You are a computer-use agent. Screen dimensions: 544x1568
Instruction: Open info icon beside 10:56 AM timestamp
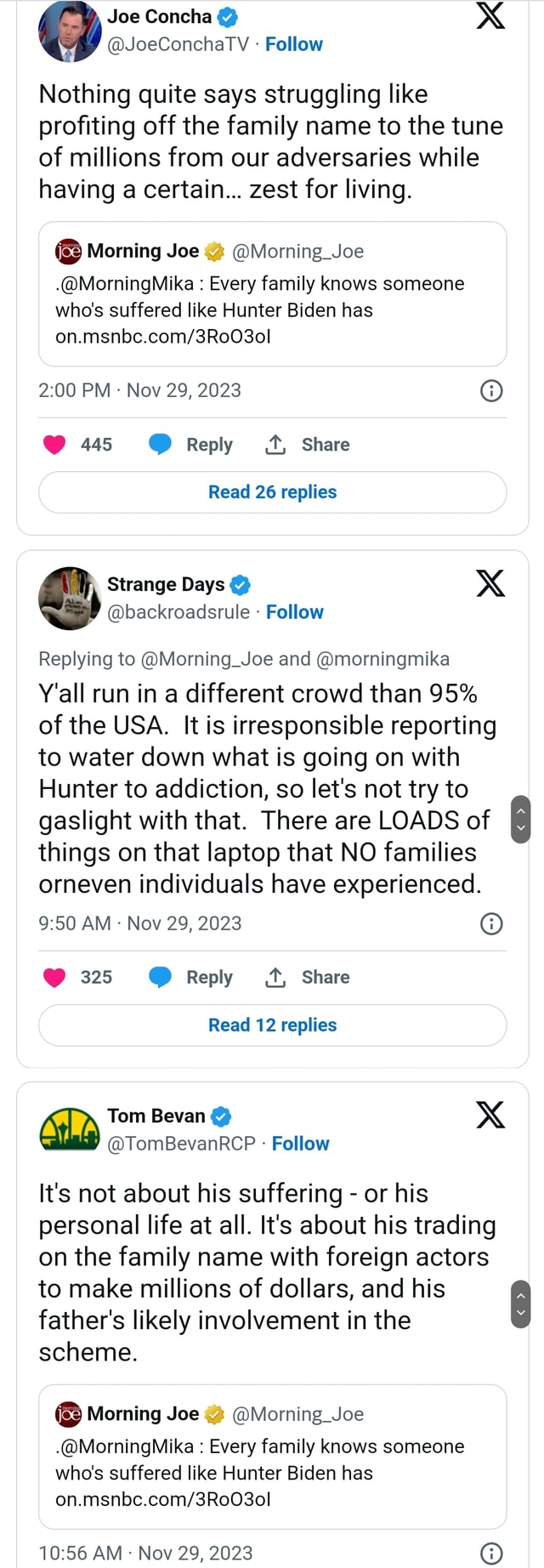coord(491,1554)
